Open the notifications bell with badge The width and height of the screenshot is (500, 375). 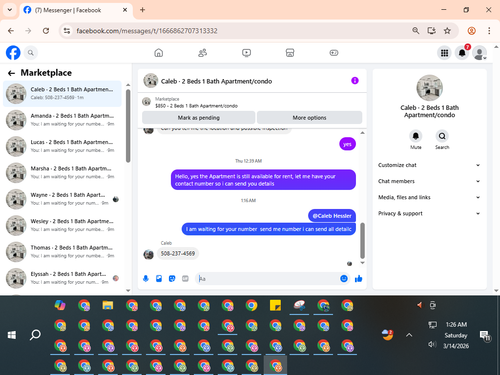(462, 53)
